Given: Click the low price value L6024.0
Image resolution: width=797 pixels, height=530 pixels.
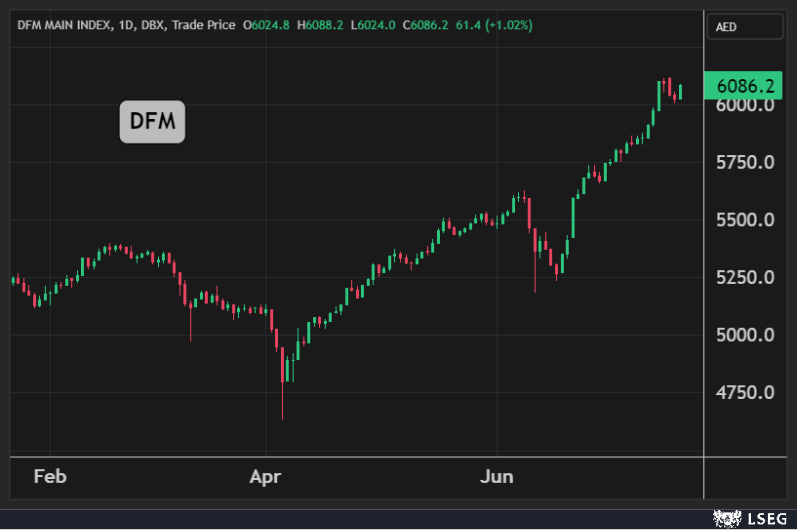Looking at the screenshot, I should (375, 24).
